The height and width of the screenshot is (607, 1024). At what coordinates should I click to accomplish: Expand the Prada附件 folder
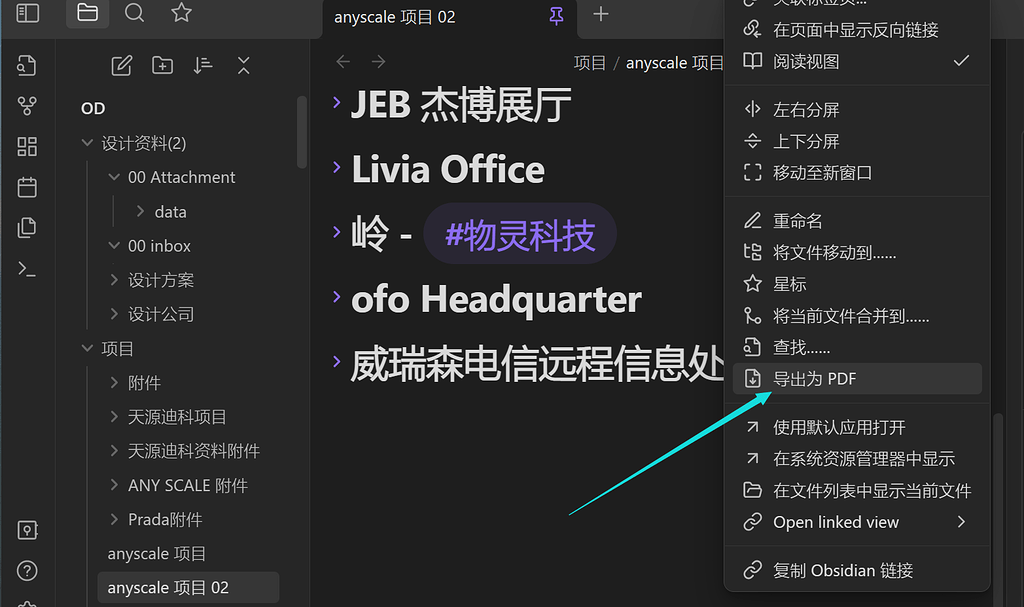(x=114, y=519)
